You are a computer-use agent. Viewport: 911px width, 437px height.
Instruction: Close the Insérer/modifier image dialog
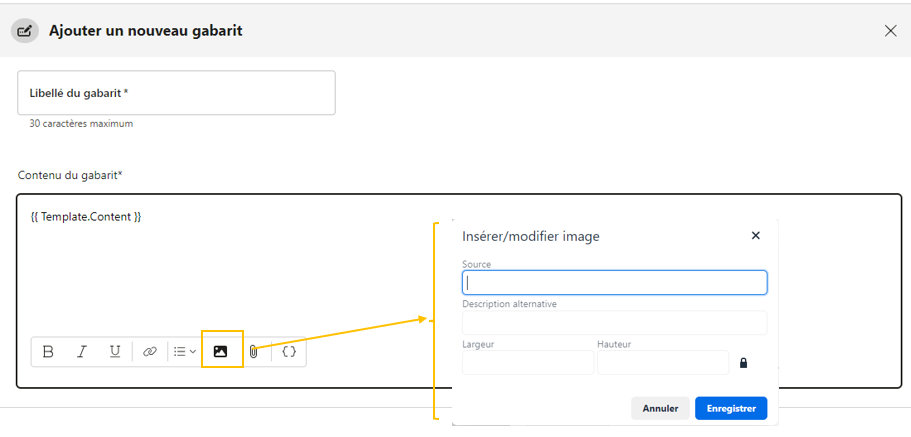coord(755,236)
